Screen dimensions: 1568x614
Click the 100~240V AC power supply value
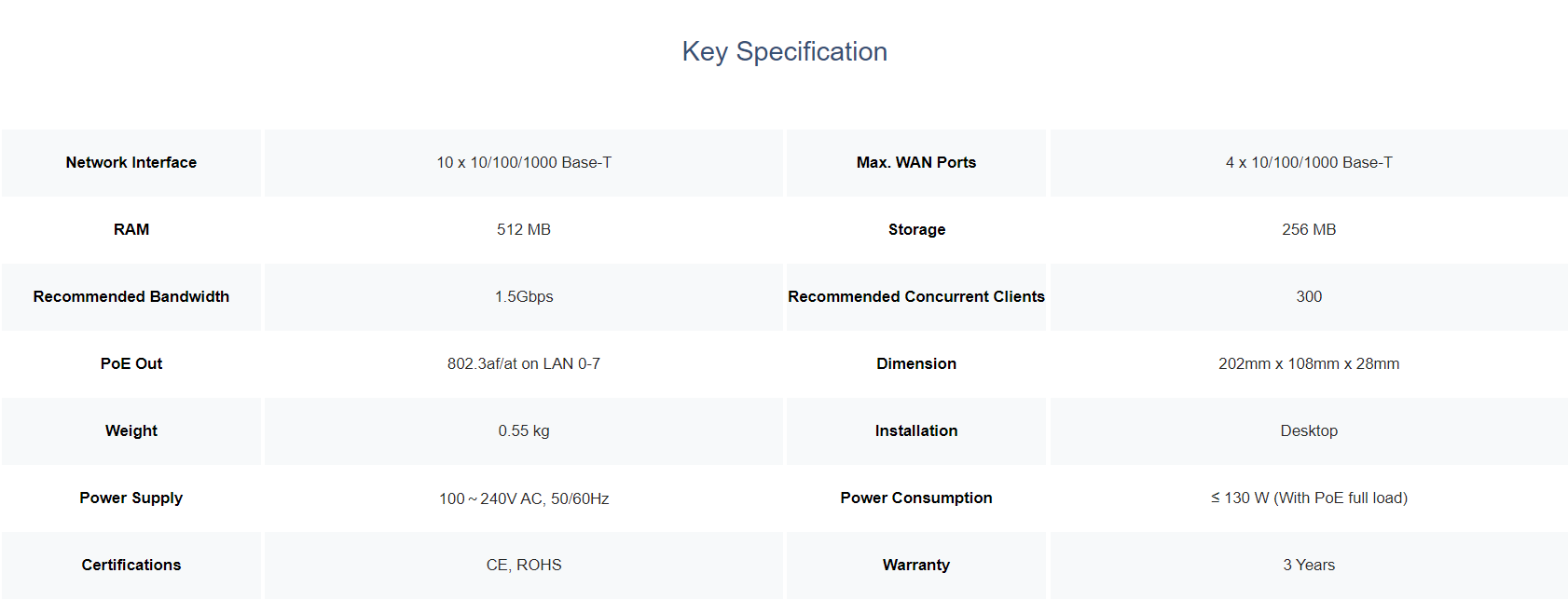(524, 498)
